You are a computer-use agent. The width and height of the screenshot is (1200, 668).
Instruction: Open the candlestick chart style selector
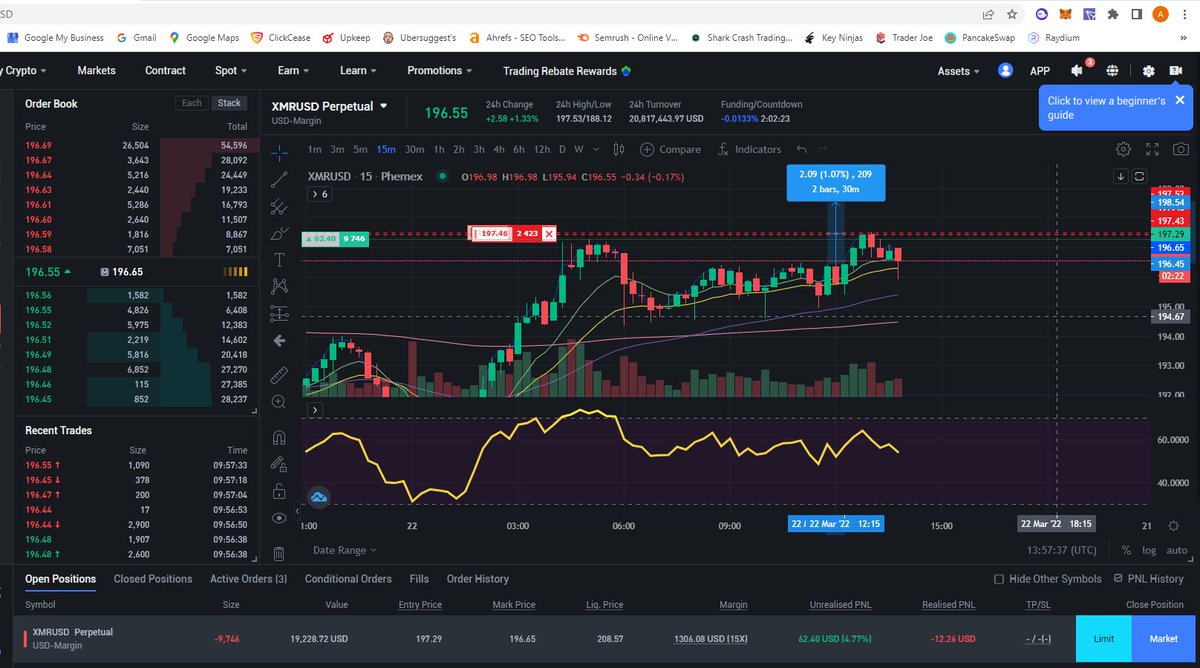619,149
